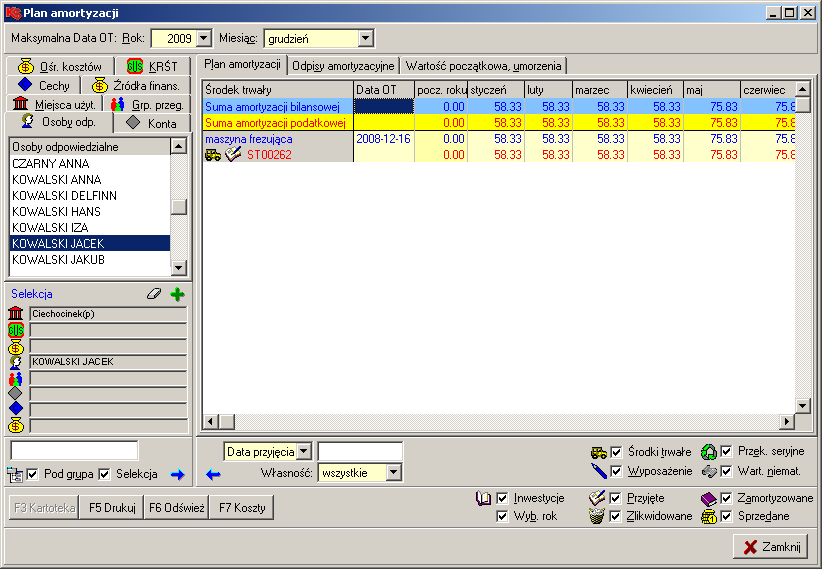Click the eraser icon in Selekcja panel
Image resolution: width=822 pixels, height=569 pixels.
click(x=153, y=295)
